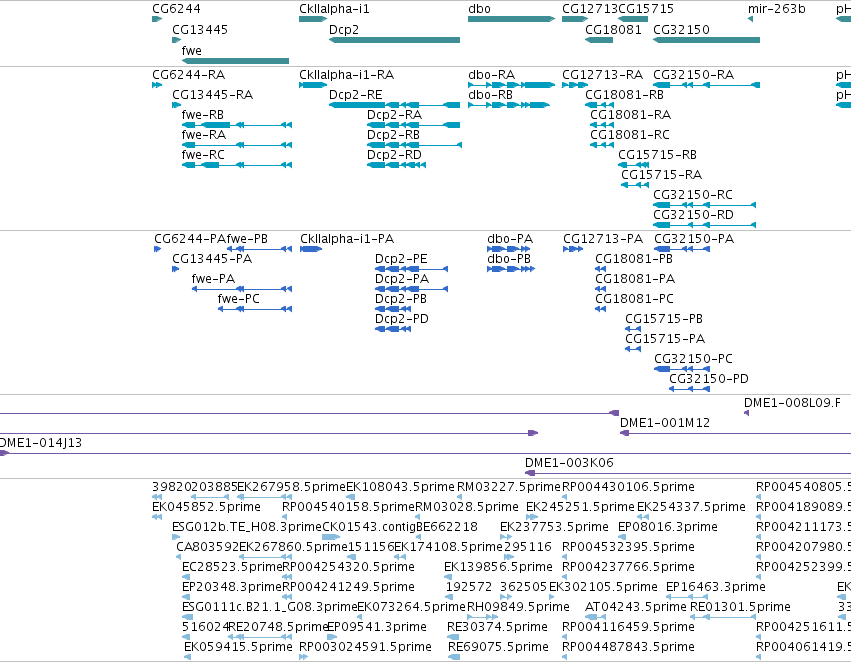Screen dimensions: 851x662
Task: Open the CG32150-RC transcript label
Action: coord(693,195)
